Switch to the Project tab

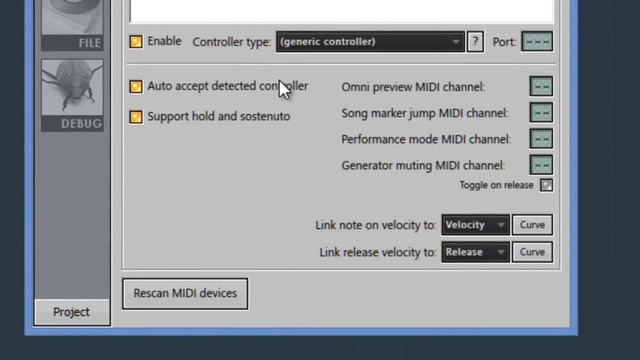tap(72, 312)
